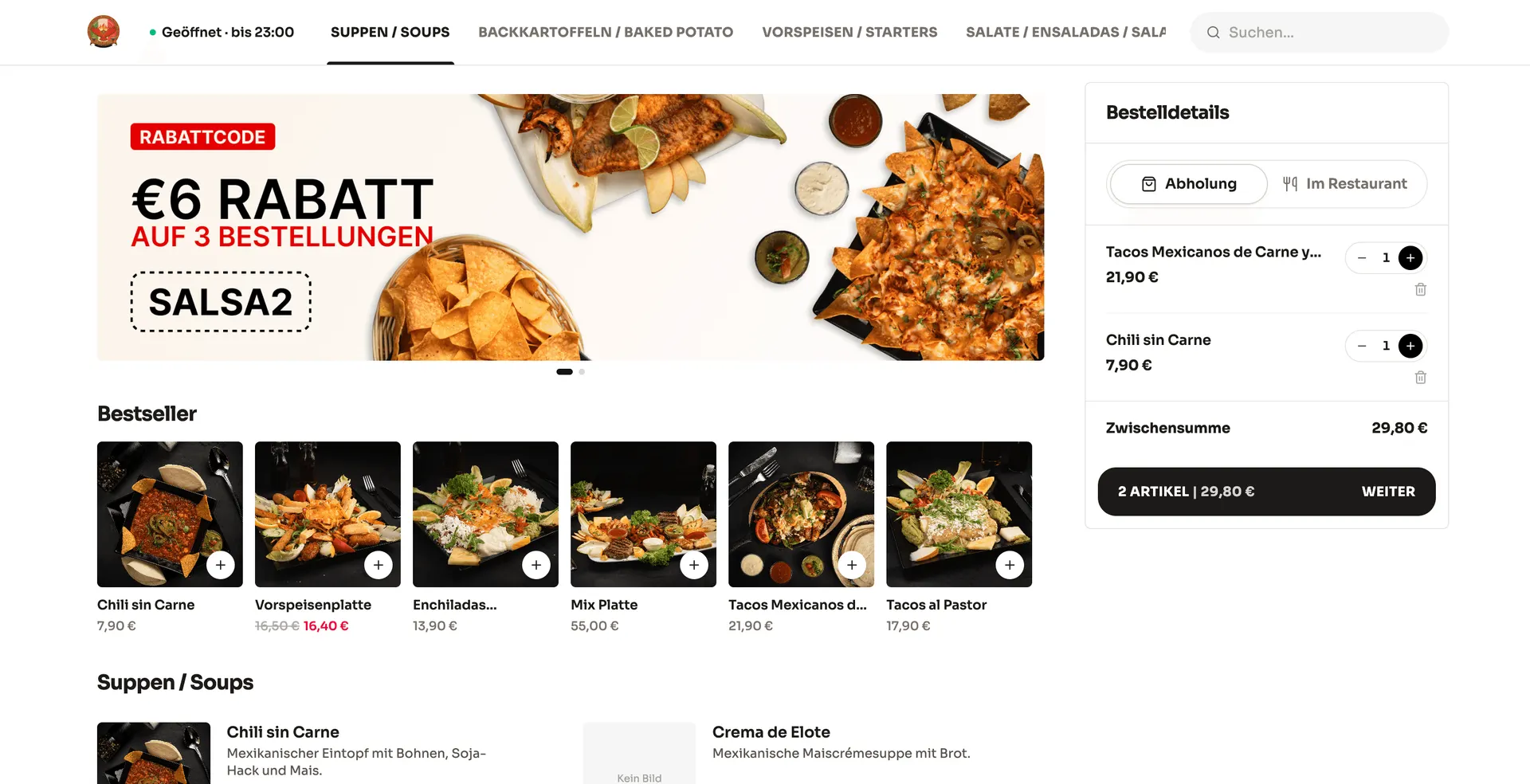Add Enchiladas bestseller with plus icon

click(536, 565)
